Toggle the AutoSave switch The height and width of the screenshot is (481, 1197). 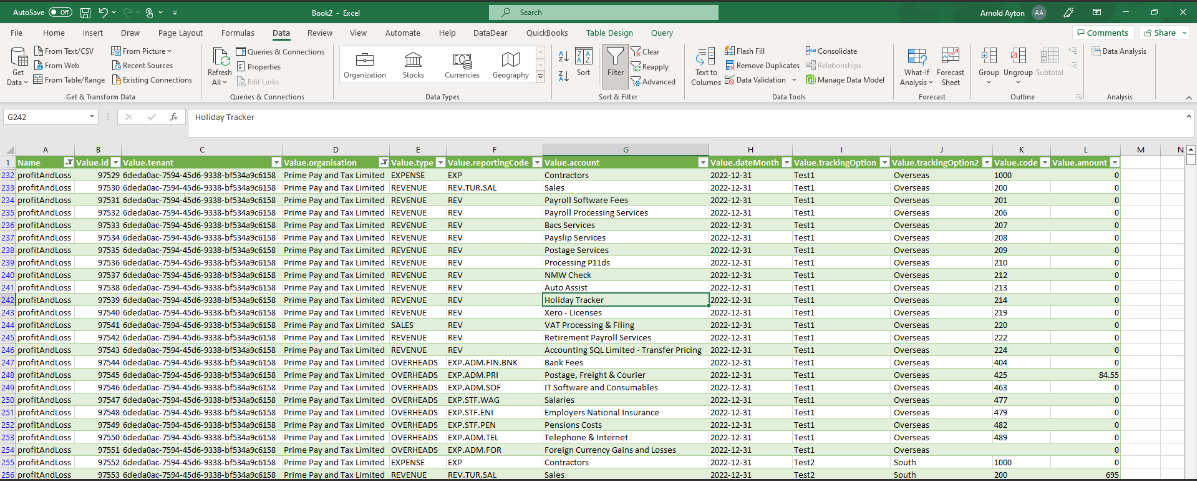[59, 12]
